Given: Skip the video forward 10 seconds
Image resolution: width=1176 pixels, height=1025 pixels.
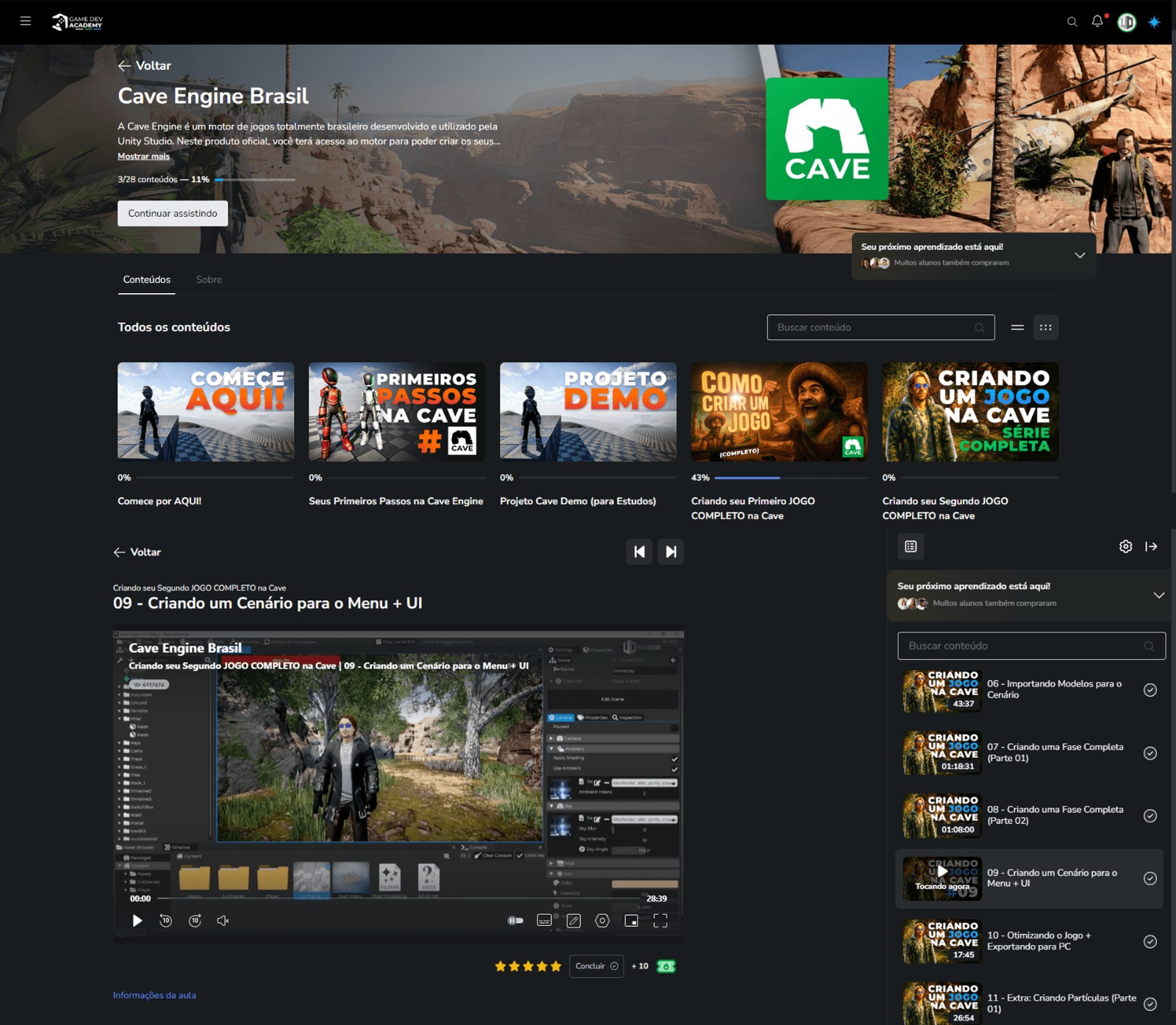Looking at the screenshot, I should (x=195, y=921).
